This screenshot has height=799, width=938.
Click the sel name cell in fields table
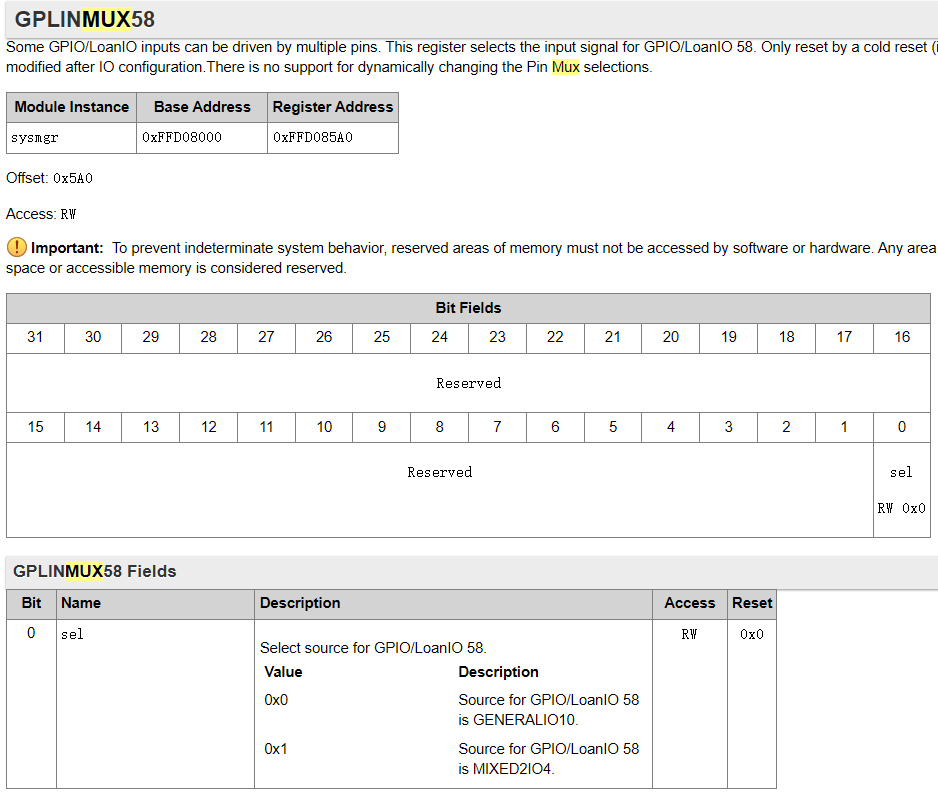click(x=156, y=703)
